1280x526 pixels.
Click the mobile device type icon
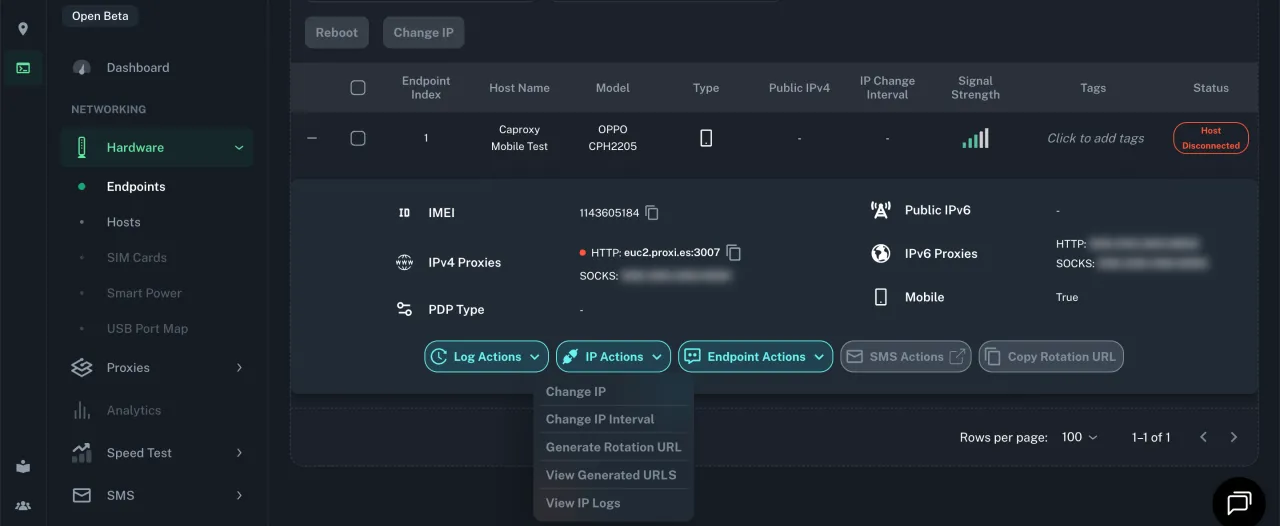(x=706, y=139)
